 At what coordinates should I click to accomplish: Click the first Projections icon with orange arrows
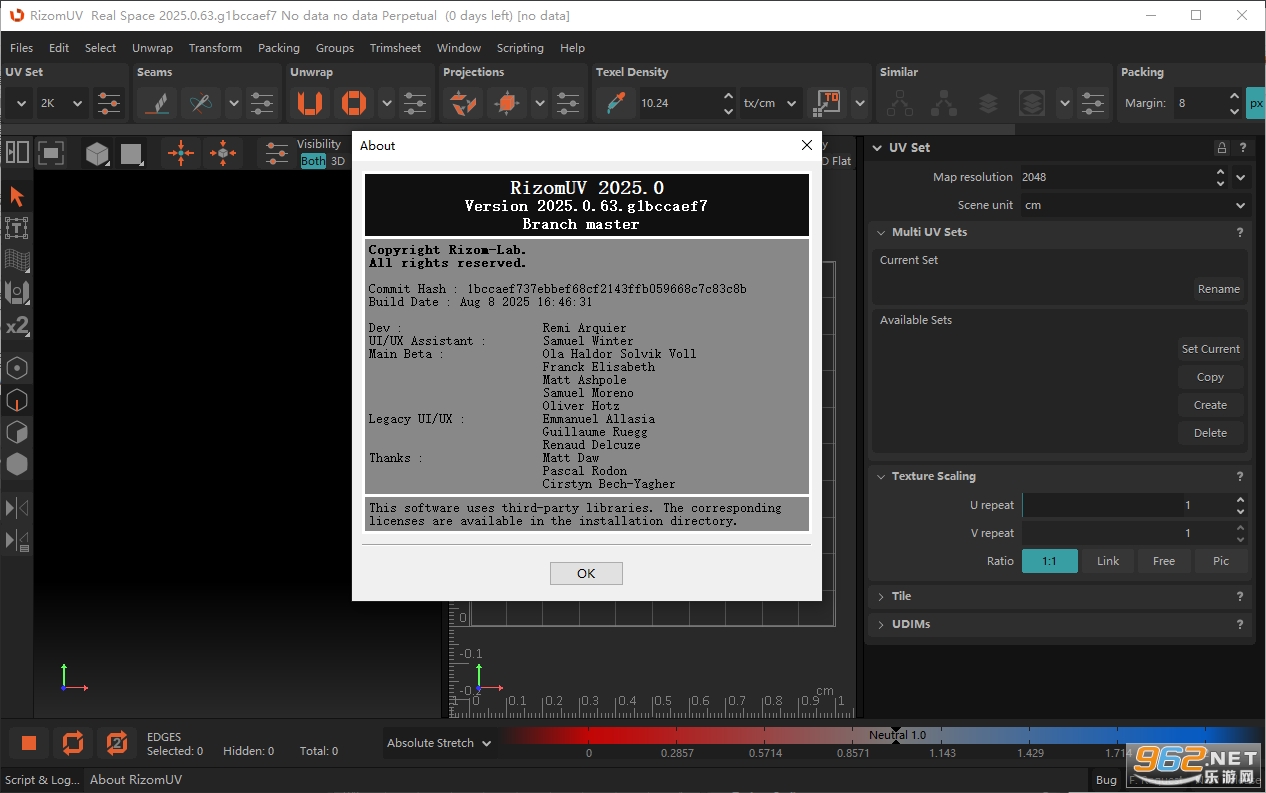click(x=462, y=103)
